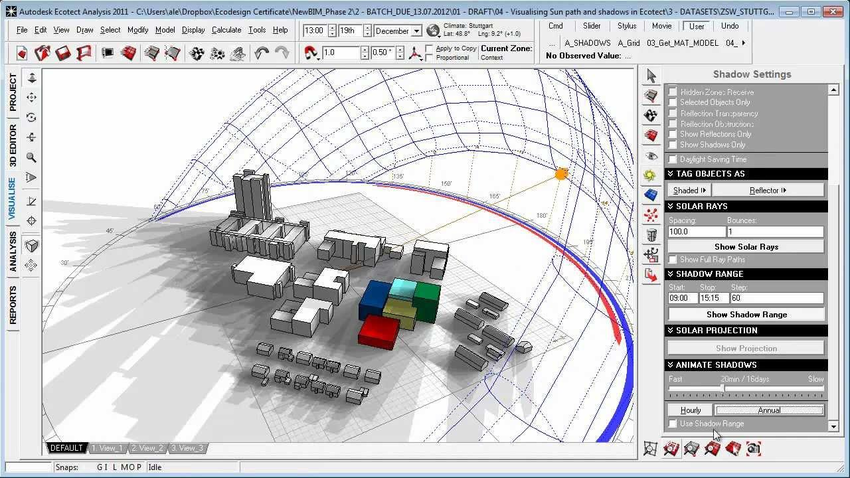850x478 pixels.
Task: Tick the Use Shadow Range checkbox
Action: click(x=673, y=424)
